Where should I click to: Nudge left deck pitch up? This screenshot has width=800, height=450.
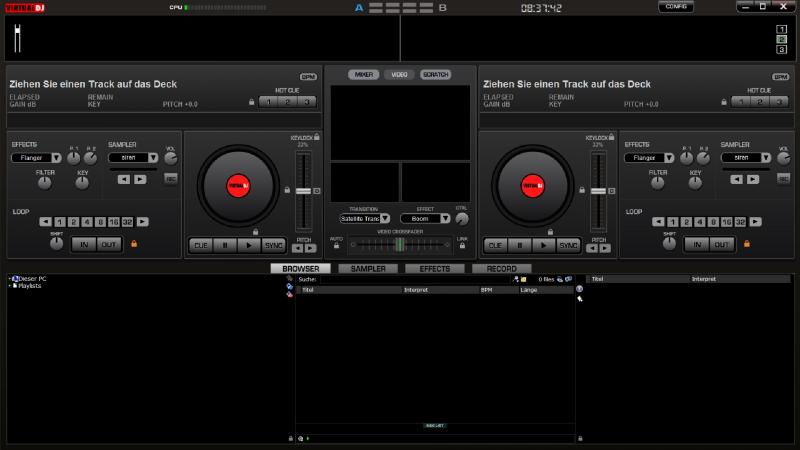click(x=310, y=248)
